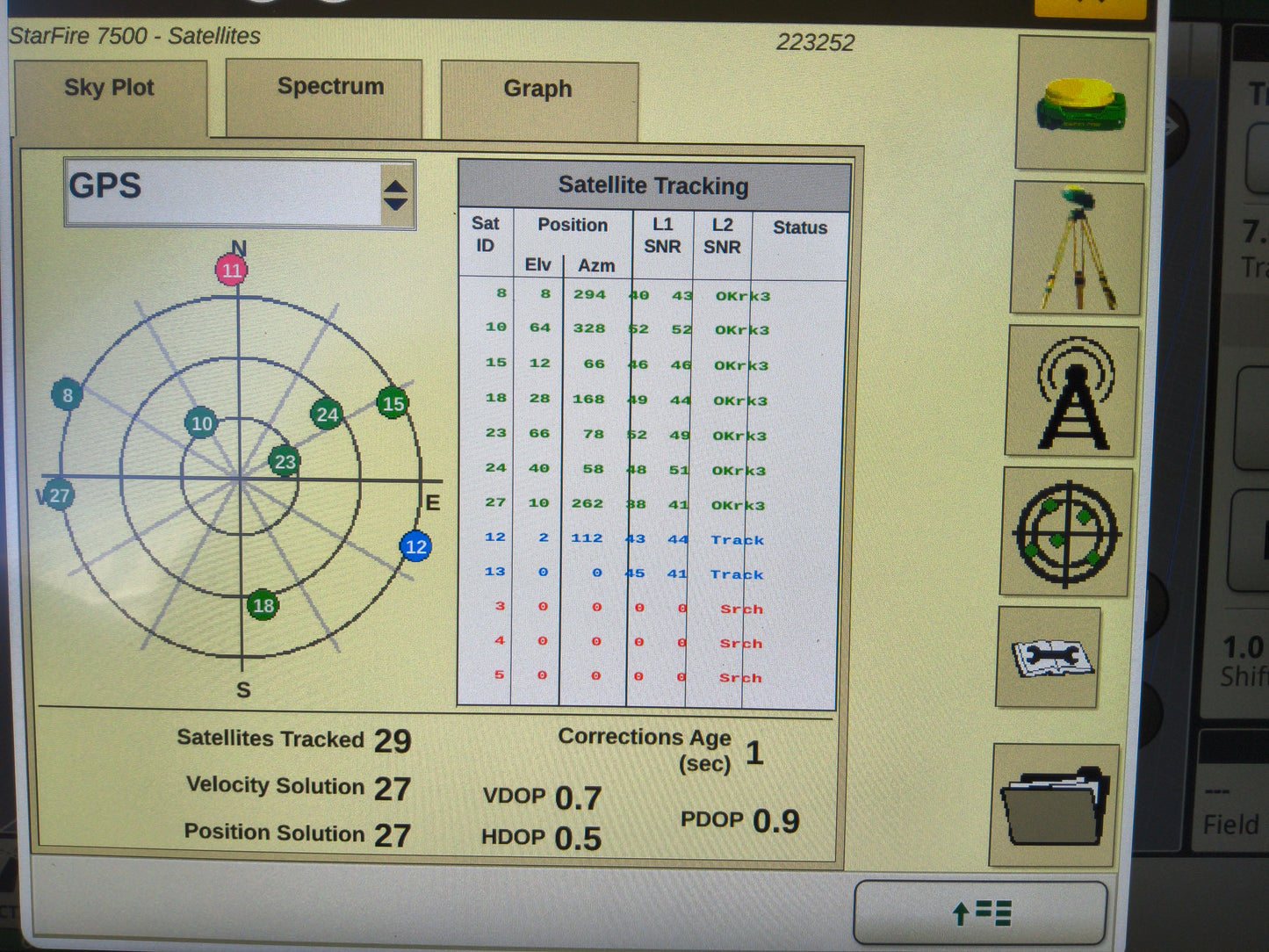Click azimuth value 168 for satellite 18
The image size is (1269, 952).
point(588,400)
